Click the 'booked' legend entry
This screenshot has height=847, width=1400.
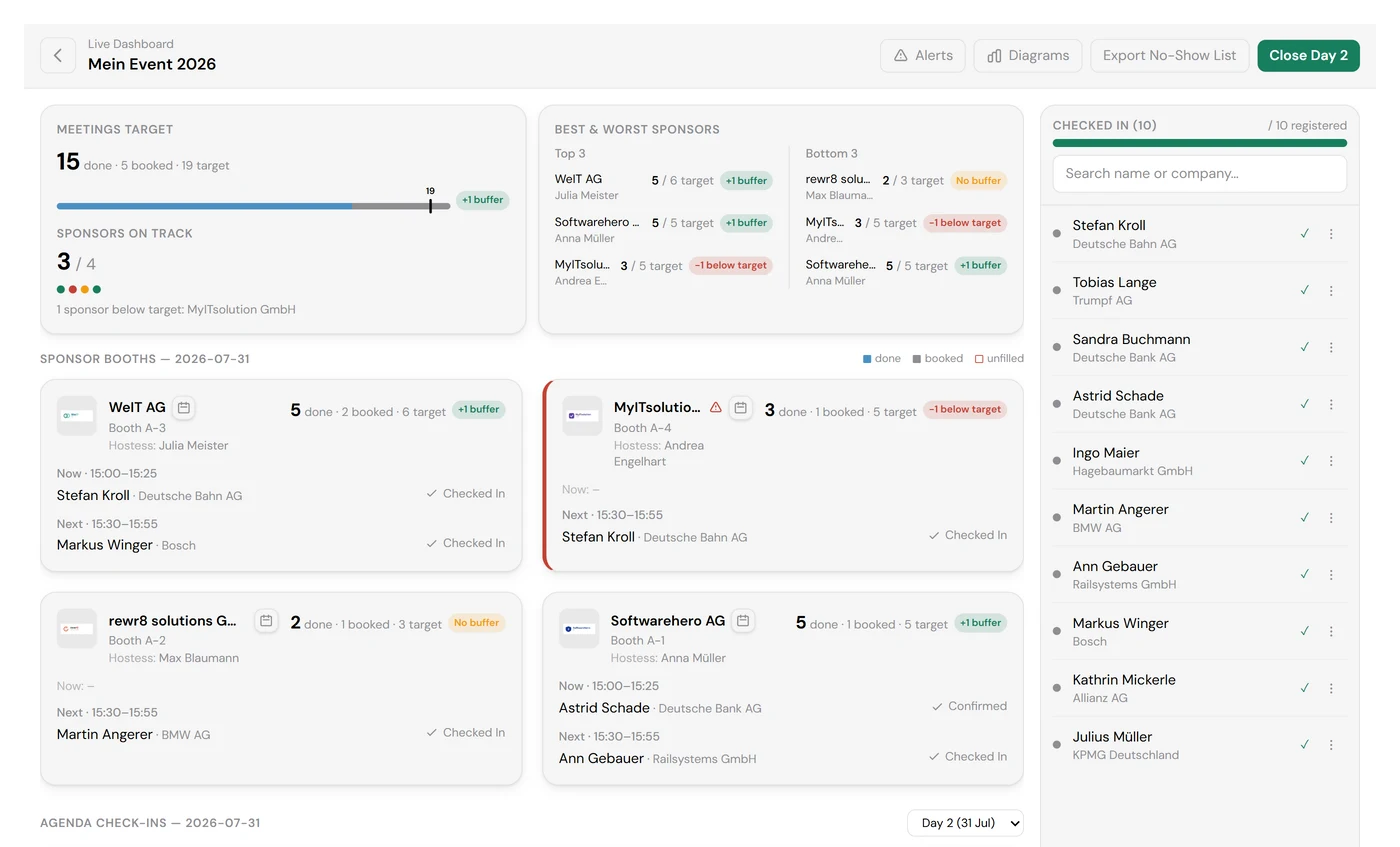[938, 359]
